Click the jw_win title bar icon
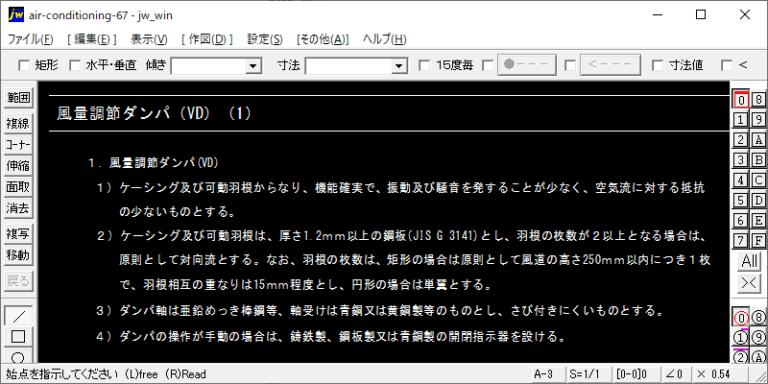The image size is (768, 384). [x=16, y=15]
